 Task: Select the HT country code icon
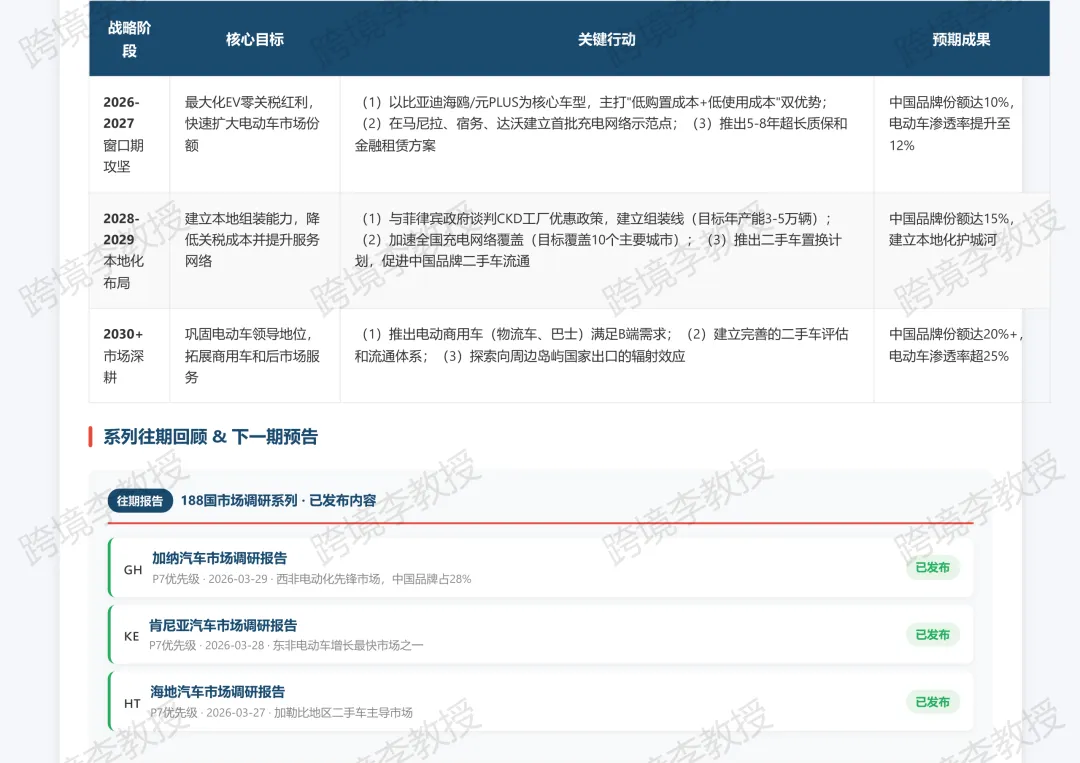coord(132,703)
